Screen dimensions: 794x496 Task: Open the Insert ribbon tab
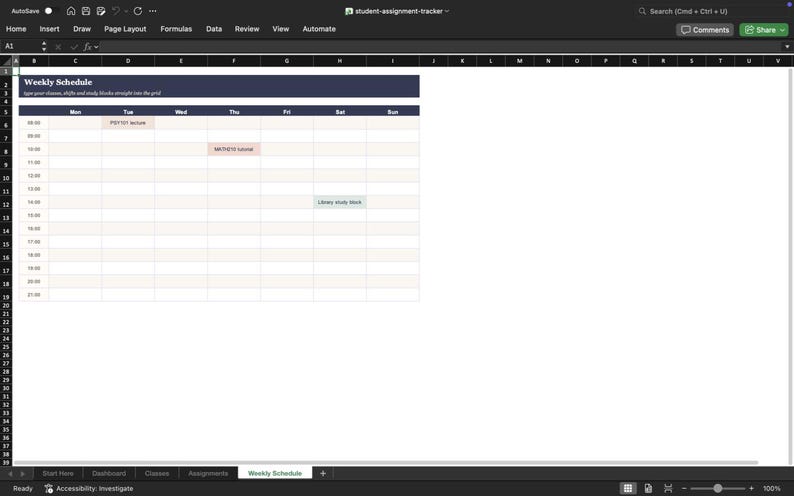pyautogui.click(x=49, y=29)
